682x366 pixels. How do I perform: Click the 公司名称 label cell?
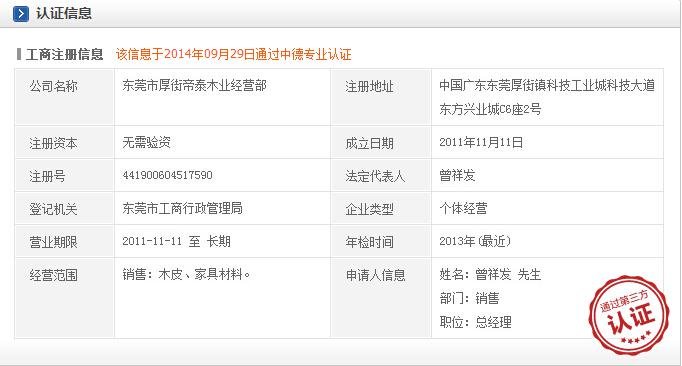click(65, 97)
